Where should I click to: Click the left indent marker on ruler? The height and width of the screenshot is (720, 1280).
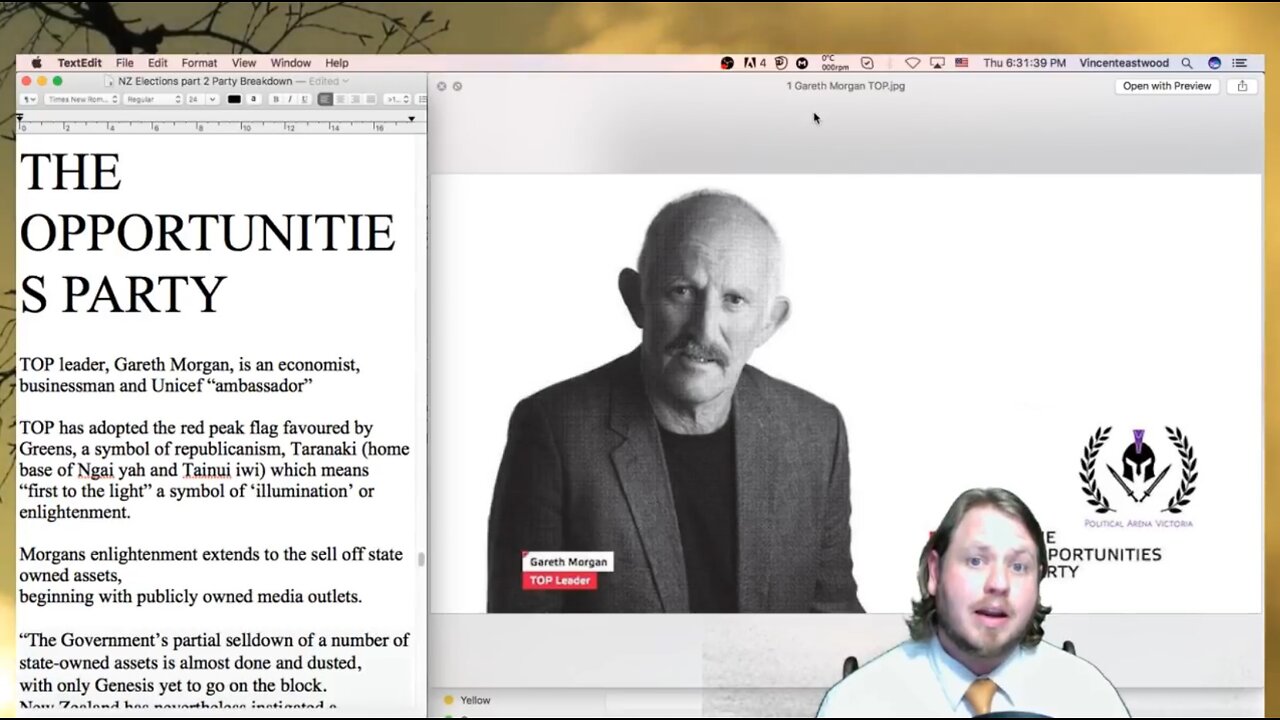[19, 119]
